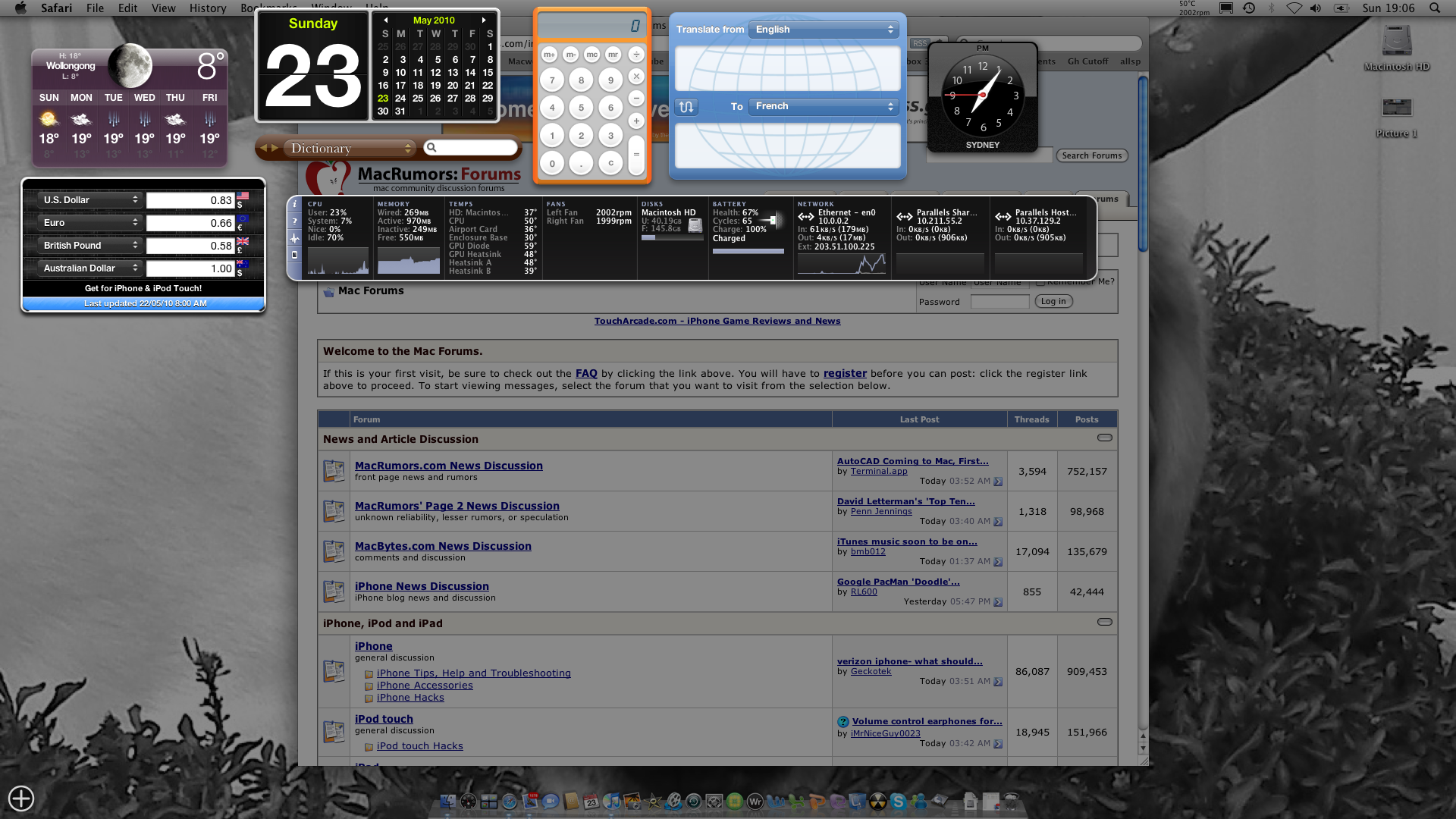Open Time Machine from the Dock
Image resolution: width=1456 pixels, height=819 pixels.
click(x=693, y=801)
